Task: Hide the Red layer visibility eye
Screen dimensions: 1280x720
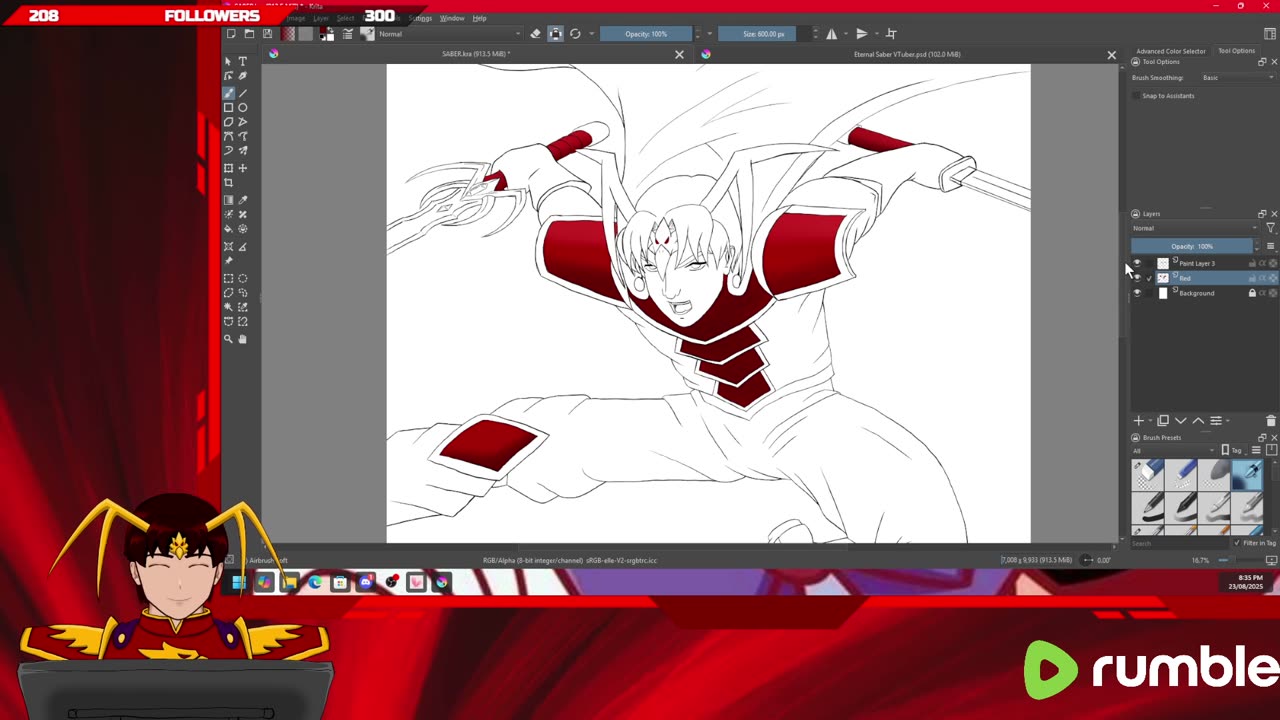Action: [1137, 278]
